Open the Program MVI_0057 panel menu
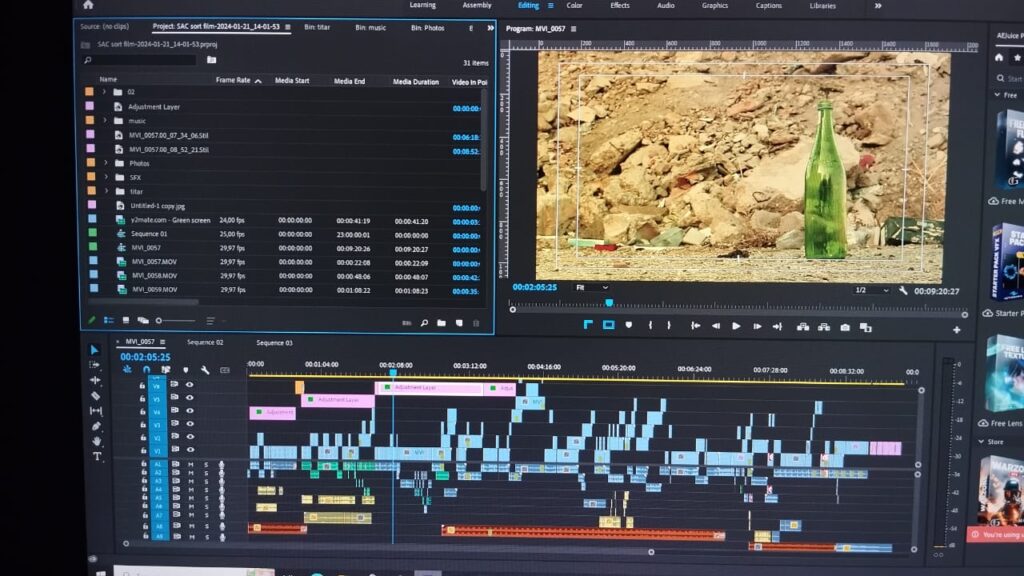The image size is (1024, 576). [573, 29]
